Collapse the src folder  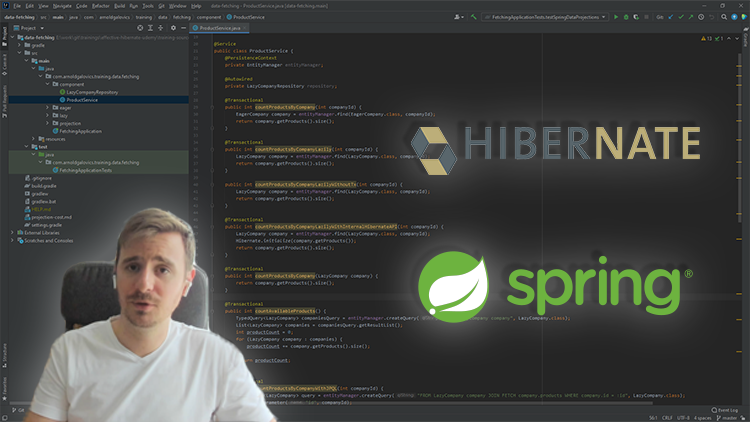(20, 53)
